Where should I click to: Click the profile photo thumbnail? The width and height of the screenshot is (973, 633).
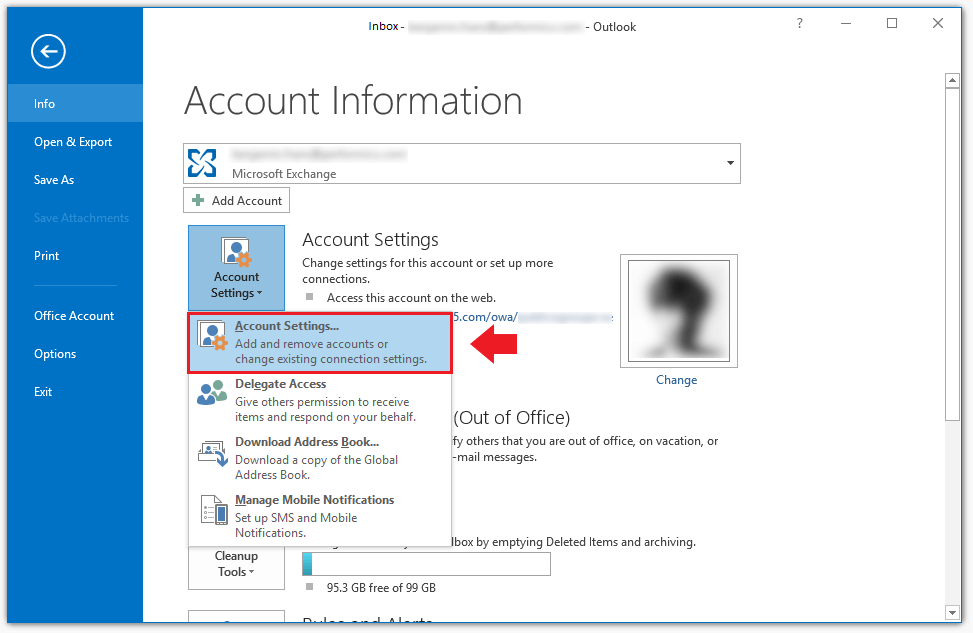[678, 310]
